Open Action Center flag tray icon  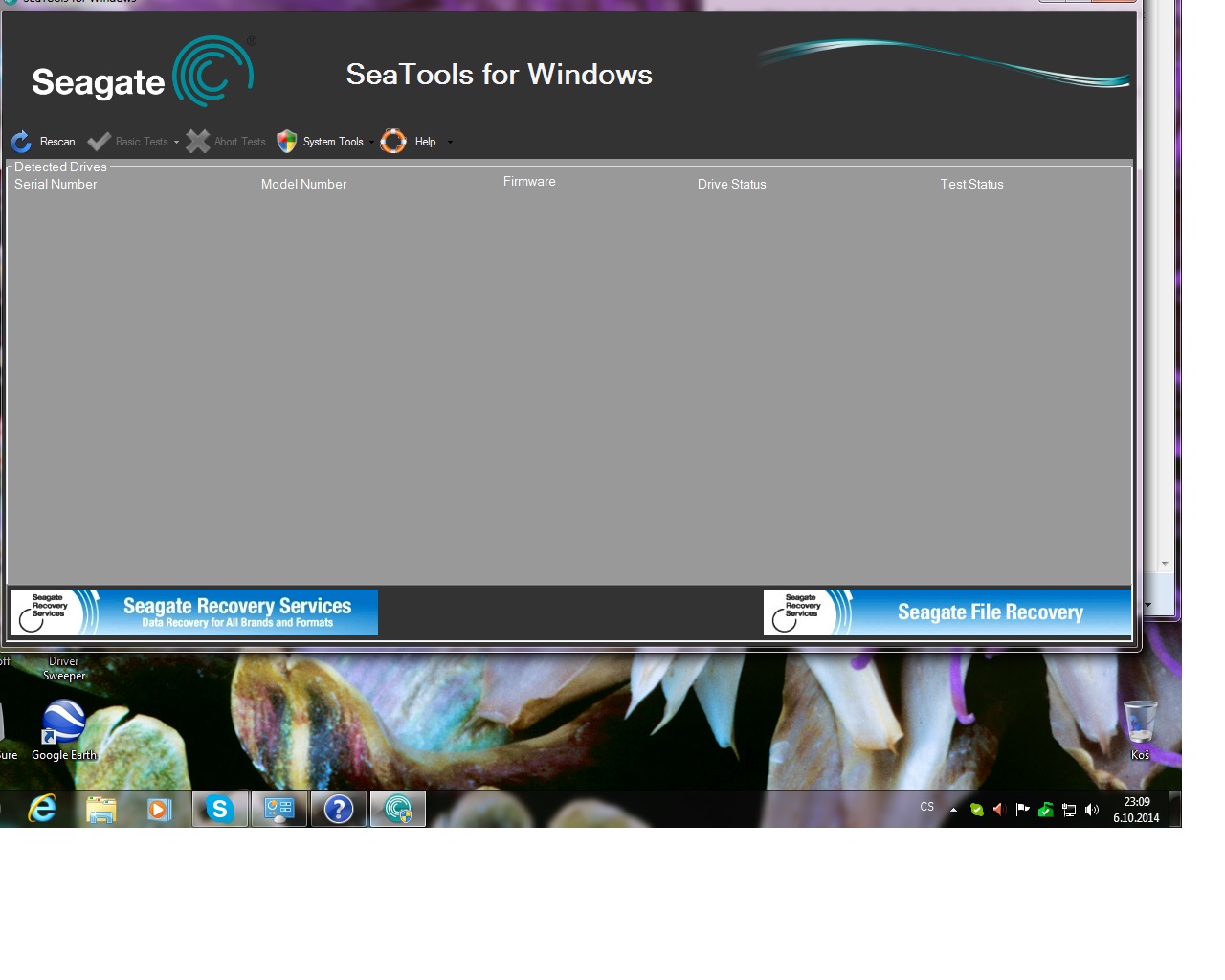pos(1022,810)
